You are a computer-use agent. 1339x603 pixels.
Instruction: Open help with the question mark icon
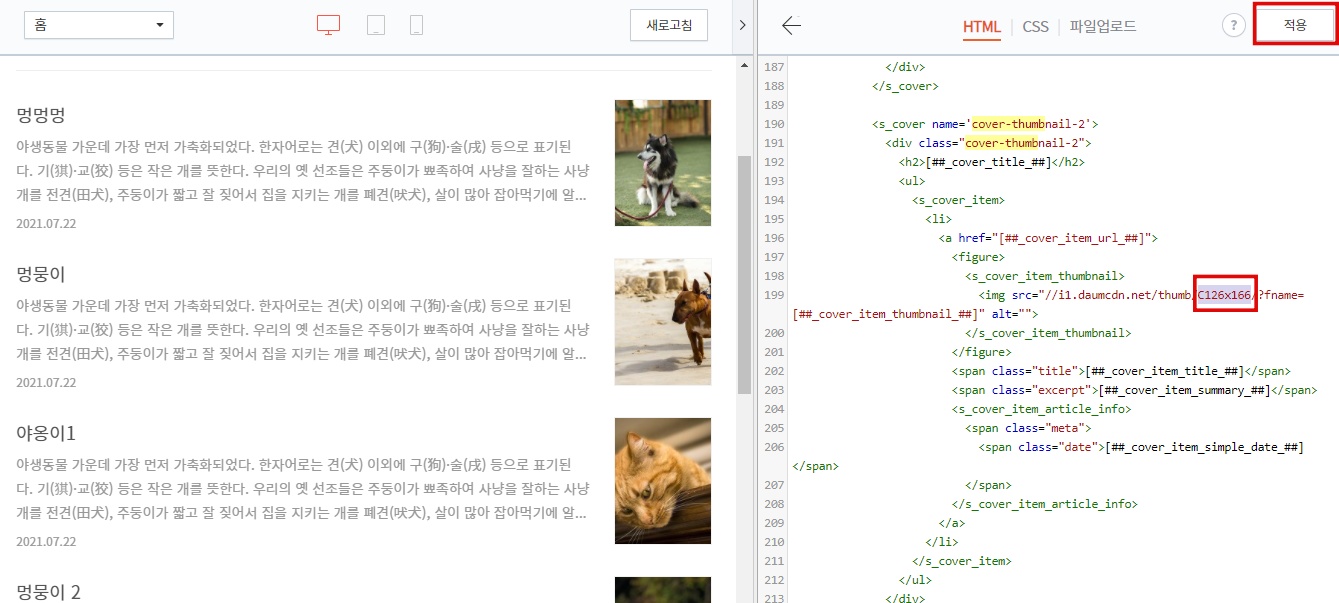tap(1234, 26)
